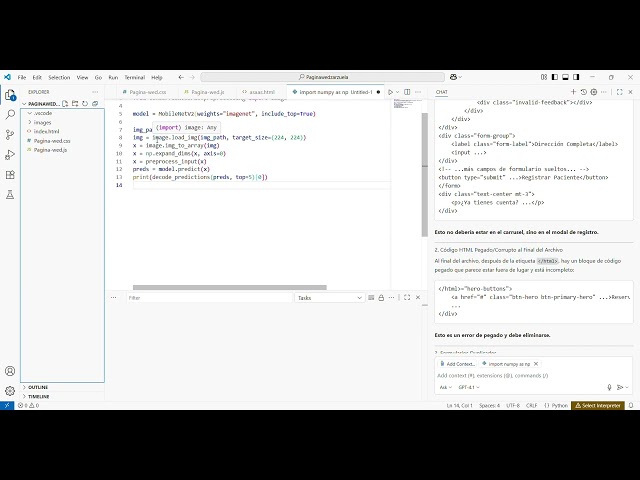Open the Explorer view in activity bar

(x=10, y=96)
